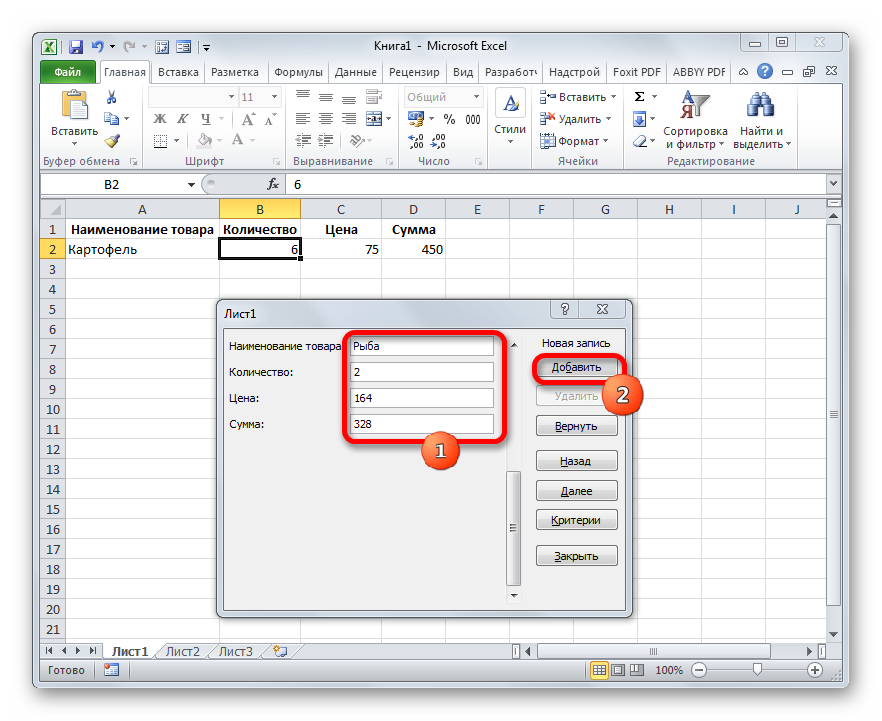The width and height of the screenshot is (882, 721).
Task: Open the Формулы ribbon tab
Action: [298, 72]
